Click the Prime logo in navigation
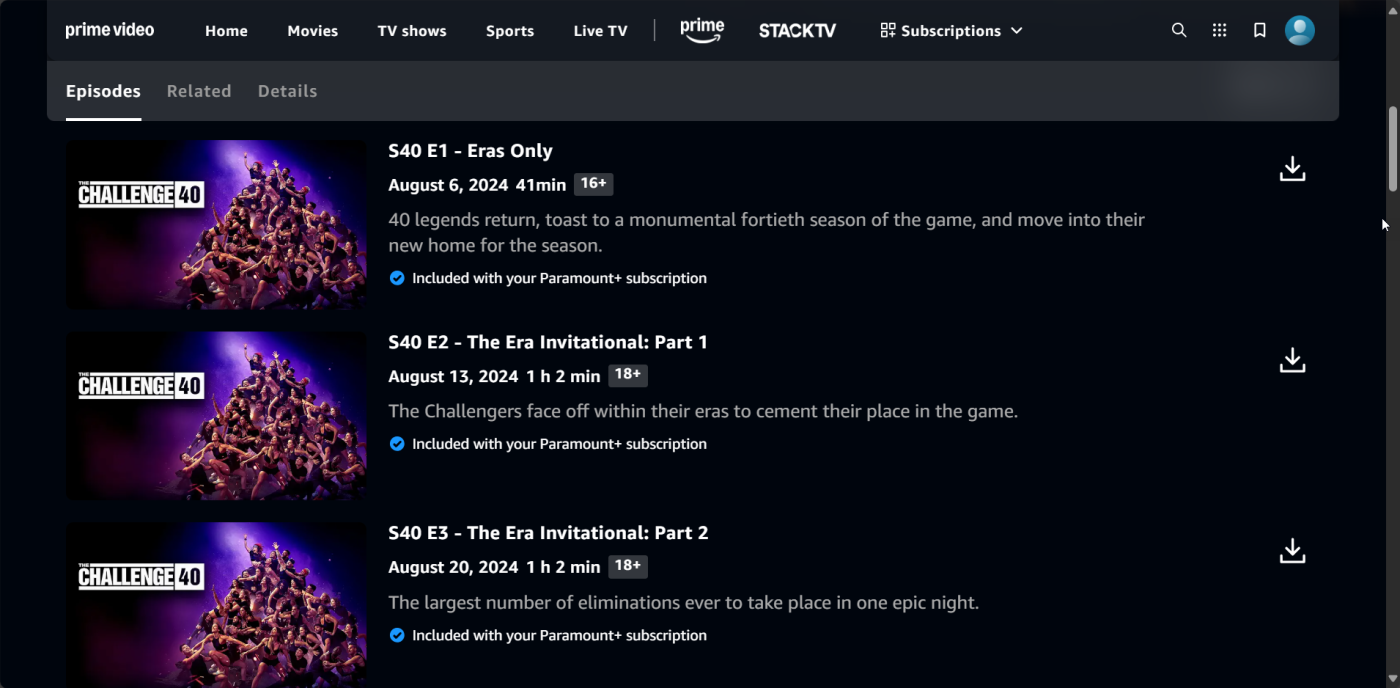This screenshot has width=1400, height=688. coord(702,31)
